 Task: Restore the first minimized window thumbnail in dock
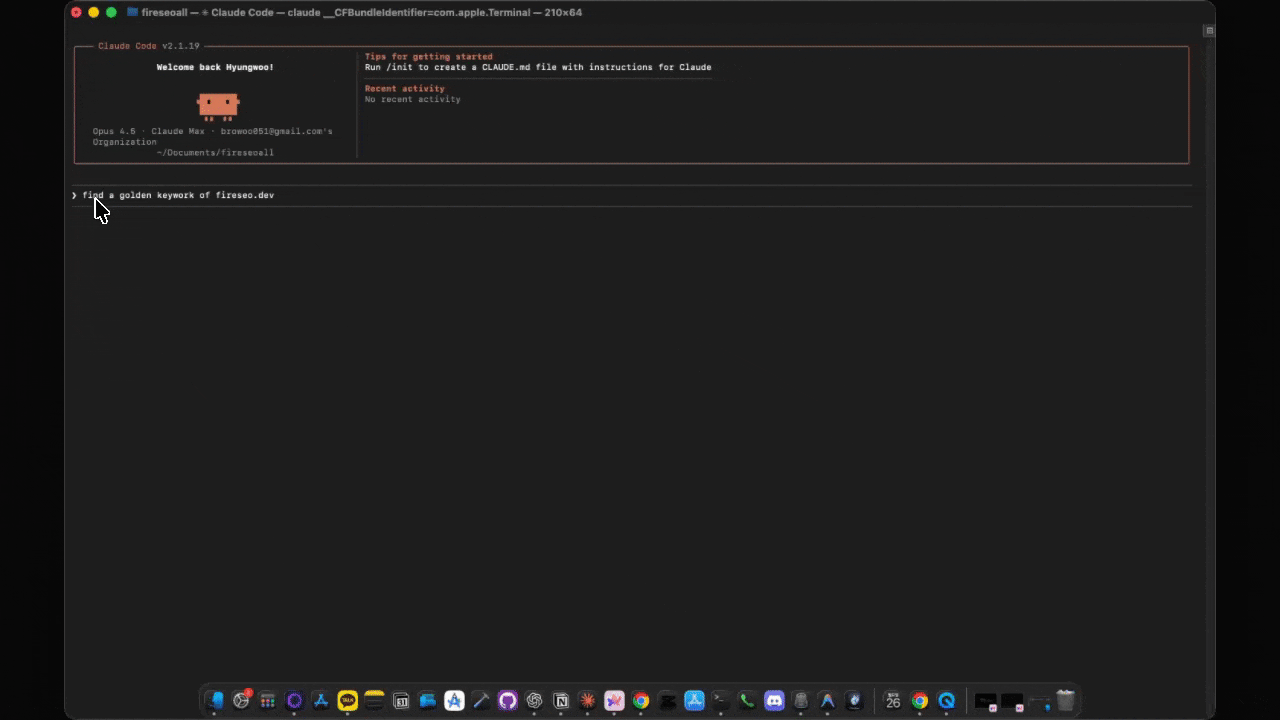[x=986, y=701]
